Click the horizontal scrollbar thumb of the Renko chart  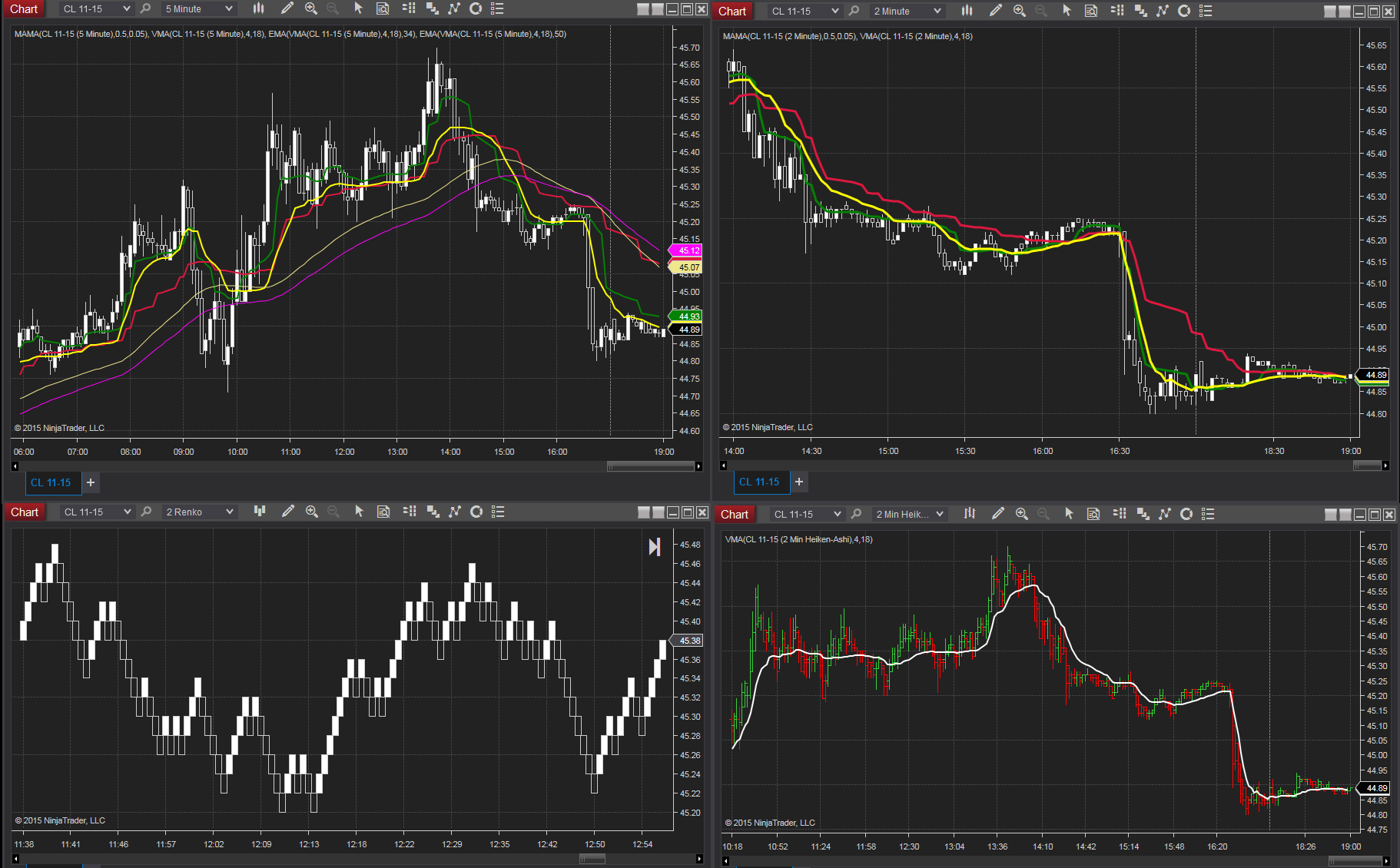pos(592,859)
